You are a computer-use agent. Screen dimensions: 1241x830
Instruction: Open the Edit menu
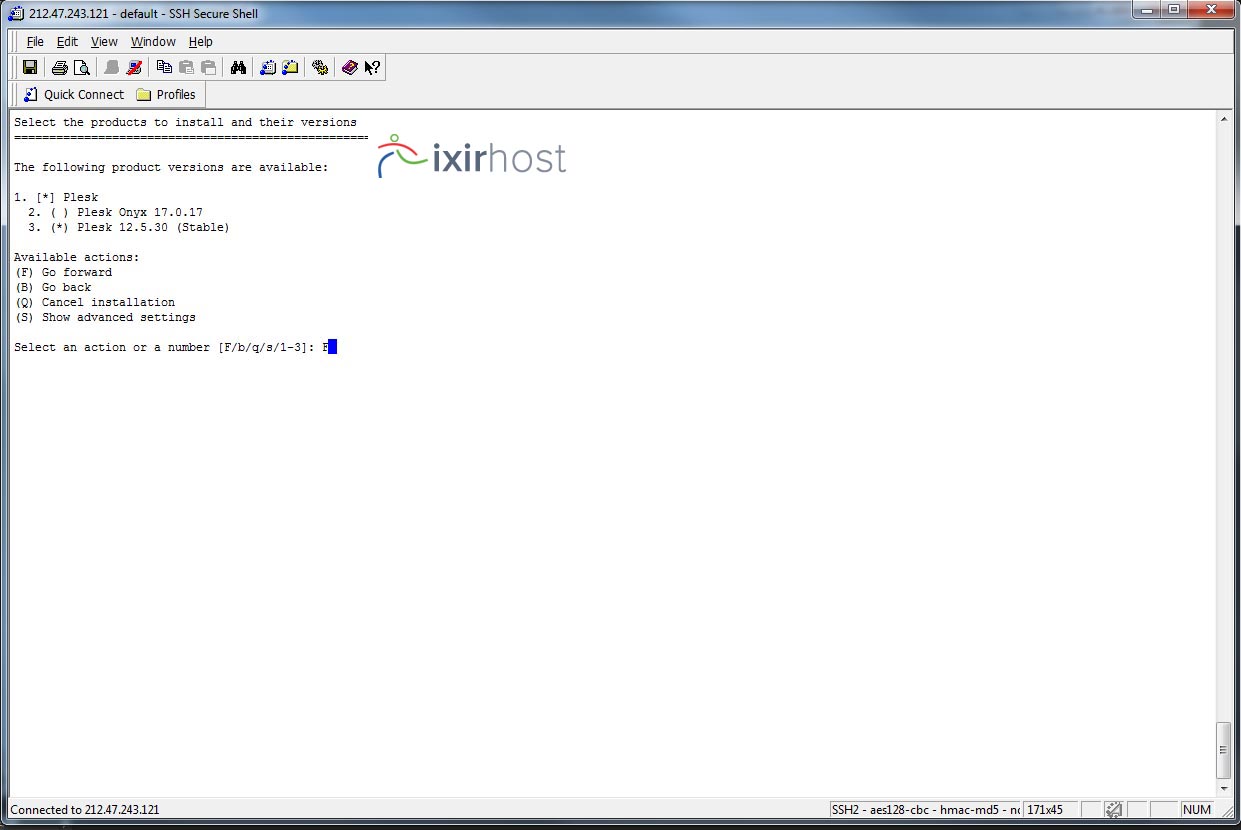pos(67,42)
